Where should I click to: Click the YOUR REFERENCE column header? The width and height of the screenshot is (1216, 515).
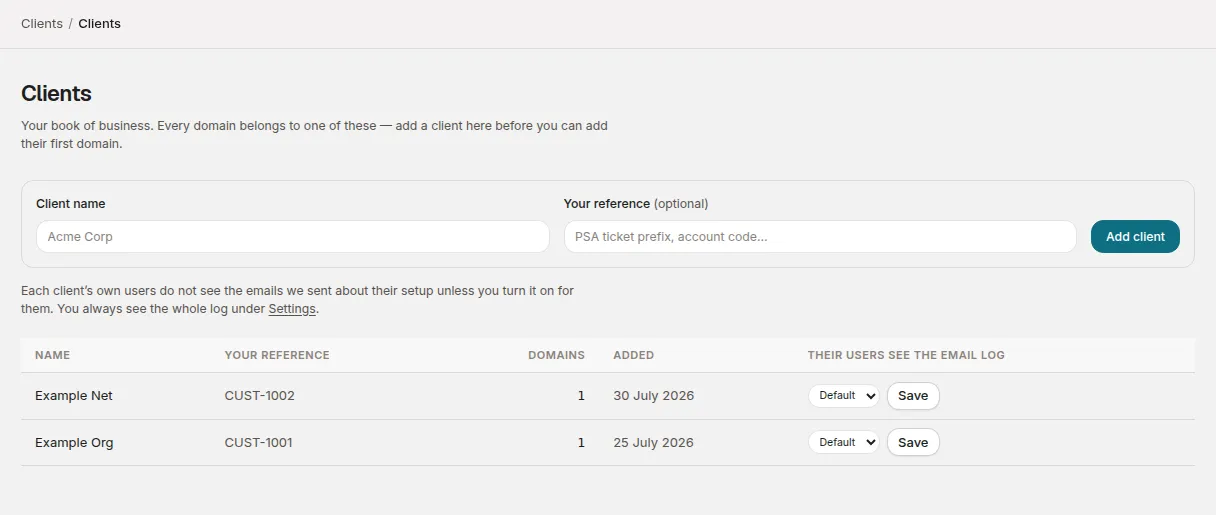277,355
